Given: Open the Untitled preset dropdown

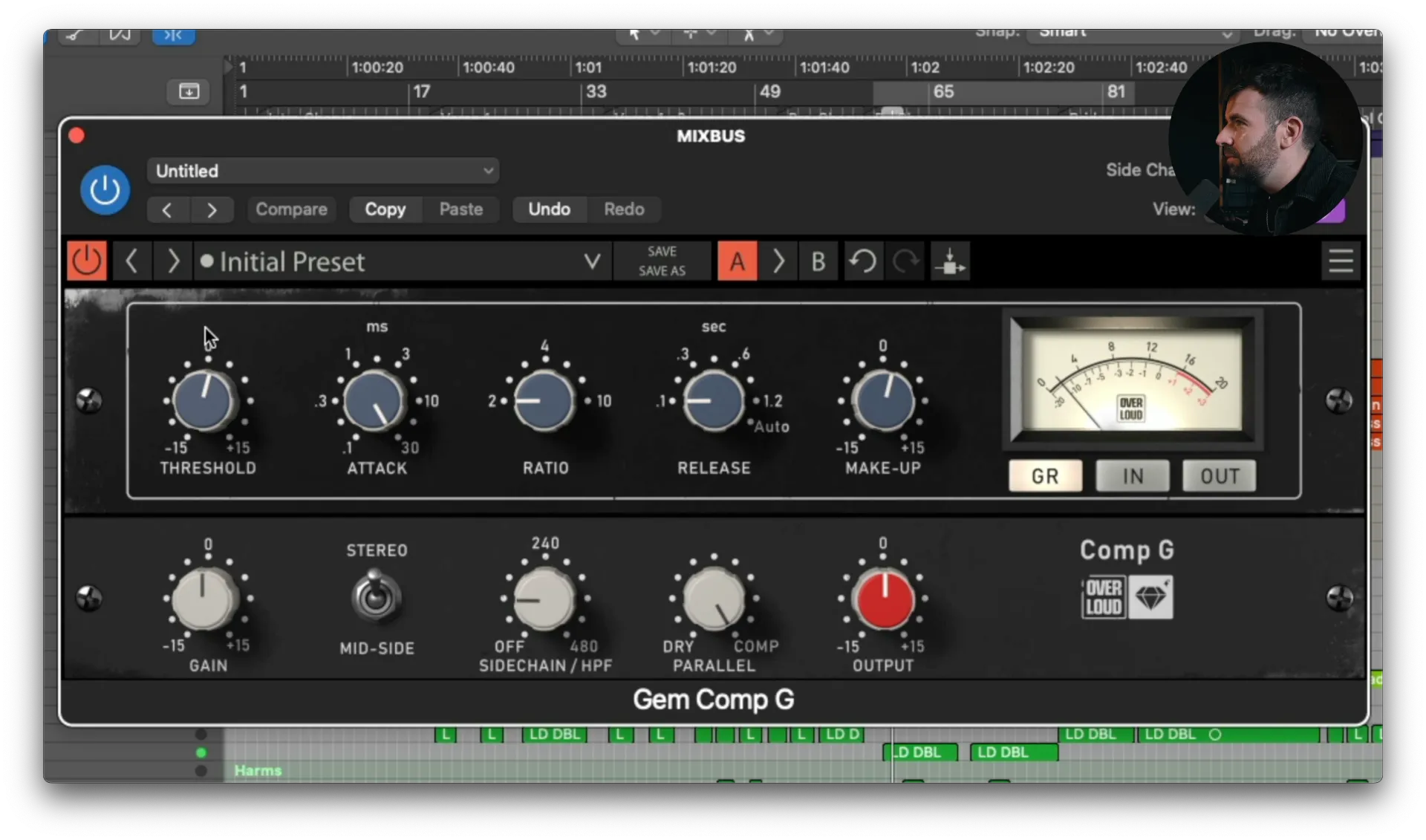Looking at the screenshot, I should 323,171.
